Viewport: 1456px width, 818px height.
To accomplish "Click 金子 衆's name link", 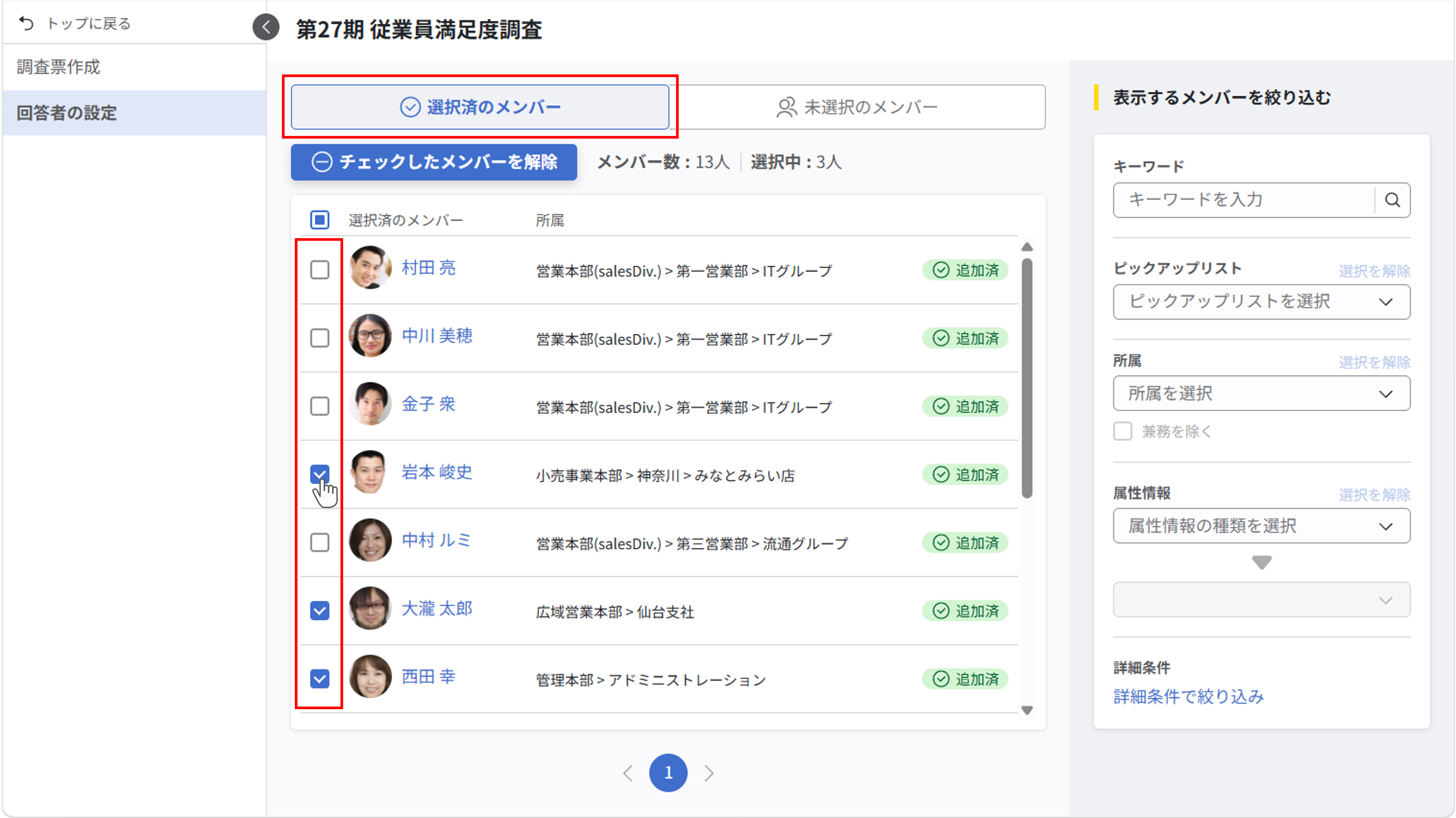I will coord(429,404).
